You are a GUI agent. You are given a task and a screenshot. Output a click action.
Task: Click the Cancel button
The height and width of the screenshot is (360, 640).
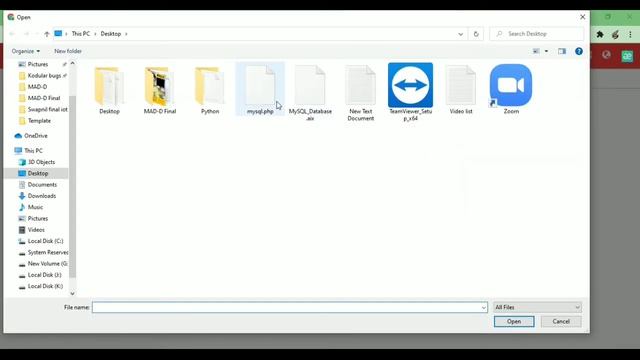pyautogui.click(x=561, y=322)
